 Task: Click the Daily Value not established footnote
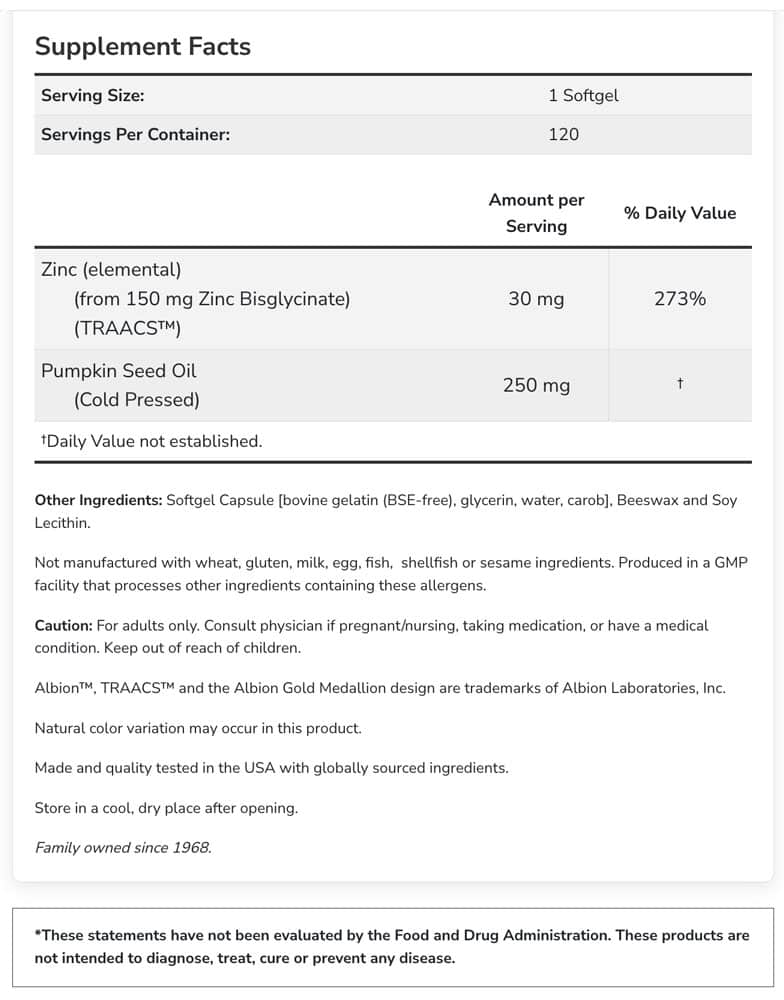(x=151, y=440)
